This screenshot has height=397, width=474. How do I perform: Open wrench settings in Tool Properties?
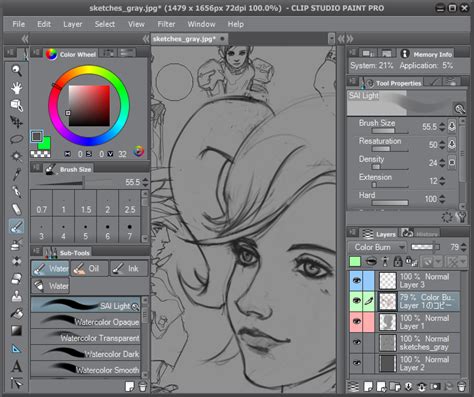click(x=462, y=217)
